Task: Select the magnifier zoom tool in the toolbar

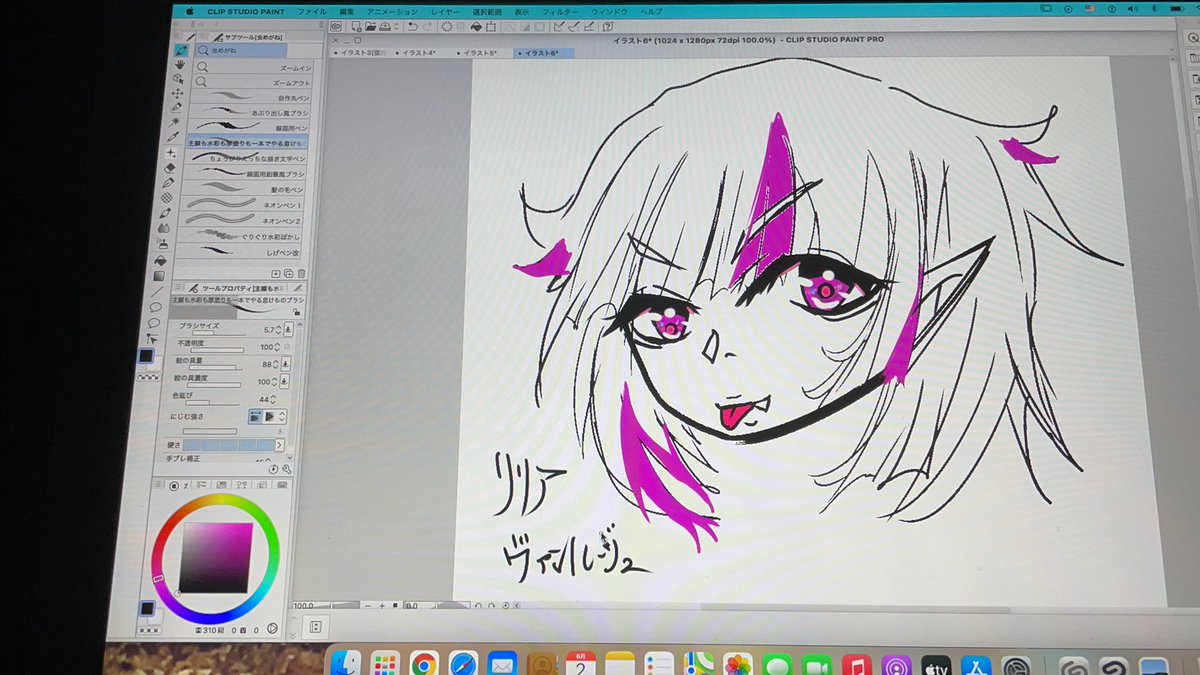Action: point(181,49)
